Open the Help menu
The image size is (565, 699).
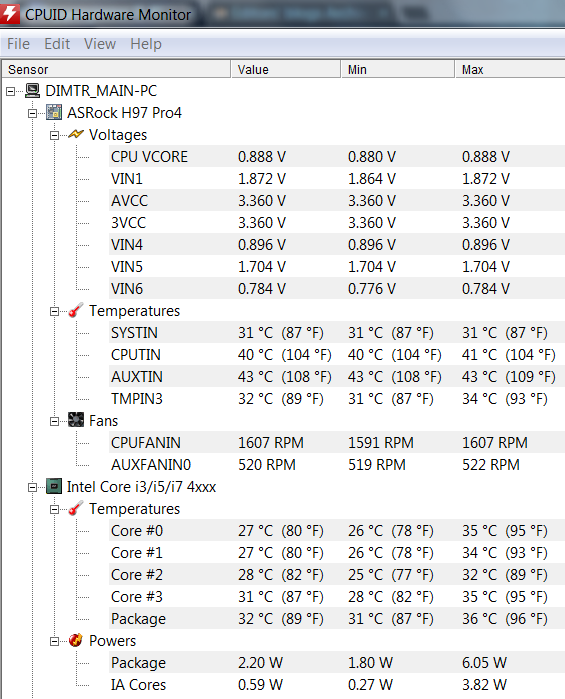(x=146, y=44)
